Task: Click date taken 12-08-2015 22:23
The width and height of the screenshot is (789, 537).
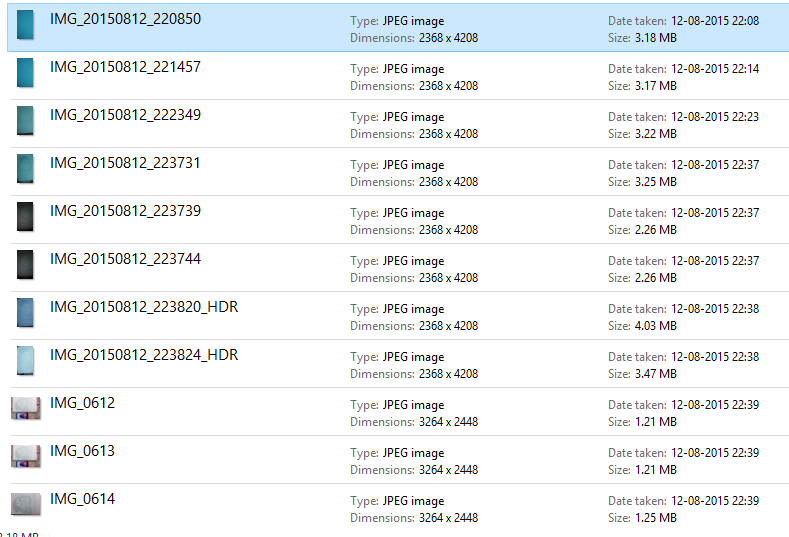Action: [x=715, y=117]
